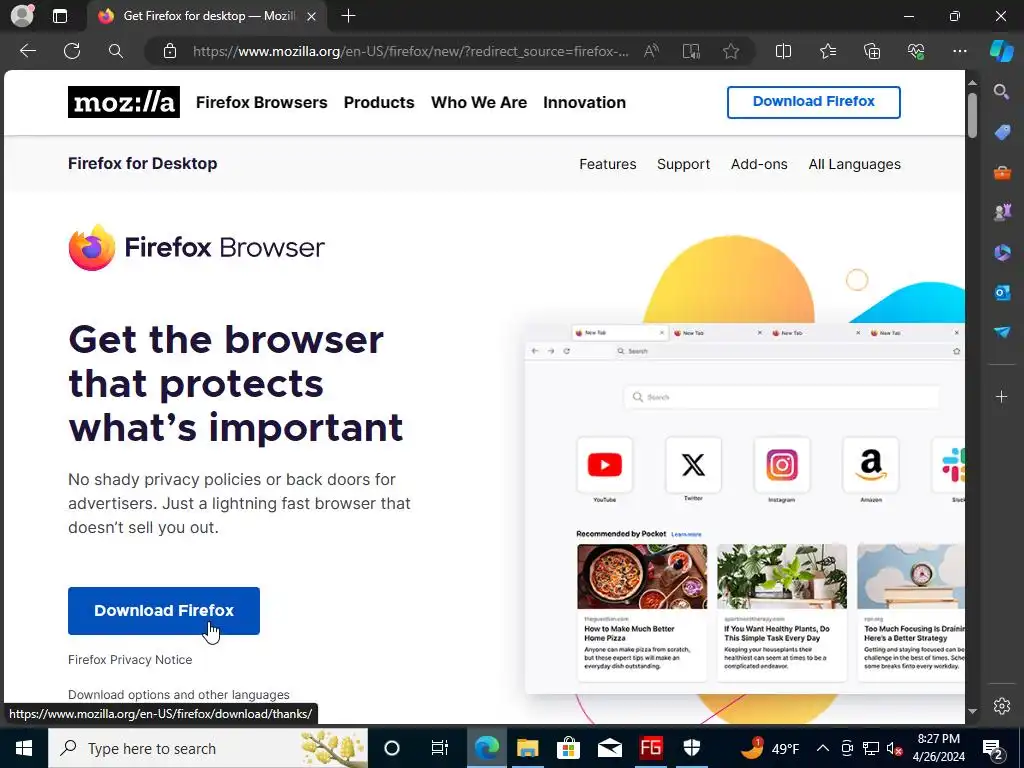The height and width of the screenshot is (768, 1024).
Task: Click the scrollbar down arrow
Action: click(x=972, y=711)
